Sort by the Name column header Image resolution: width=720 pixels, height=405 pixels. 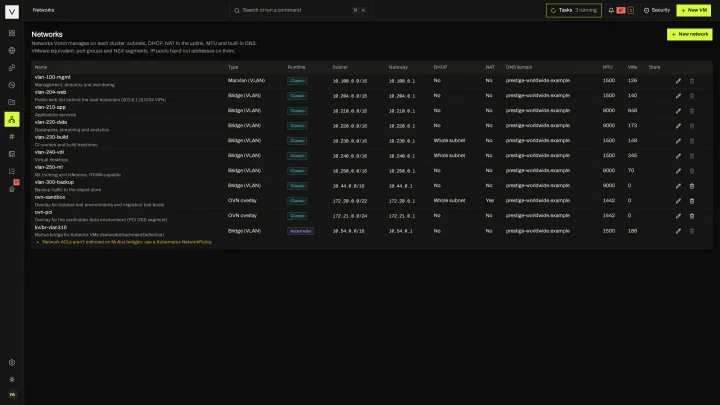(x=41, y=67)
